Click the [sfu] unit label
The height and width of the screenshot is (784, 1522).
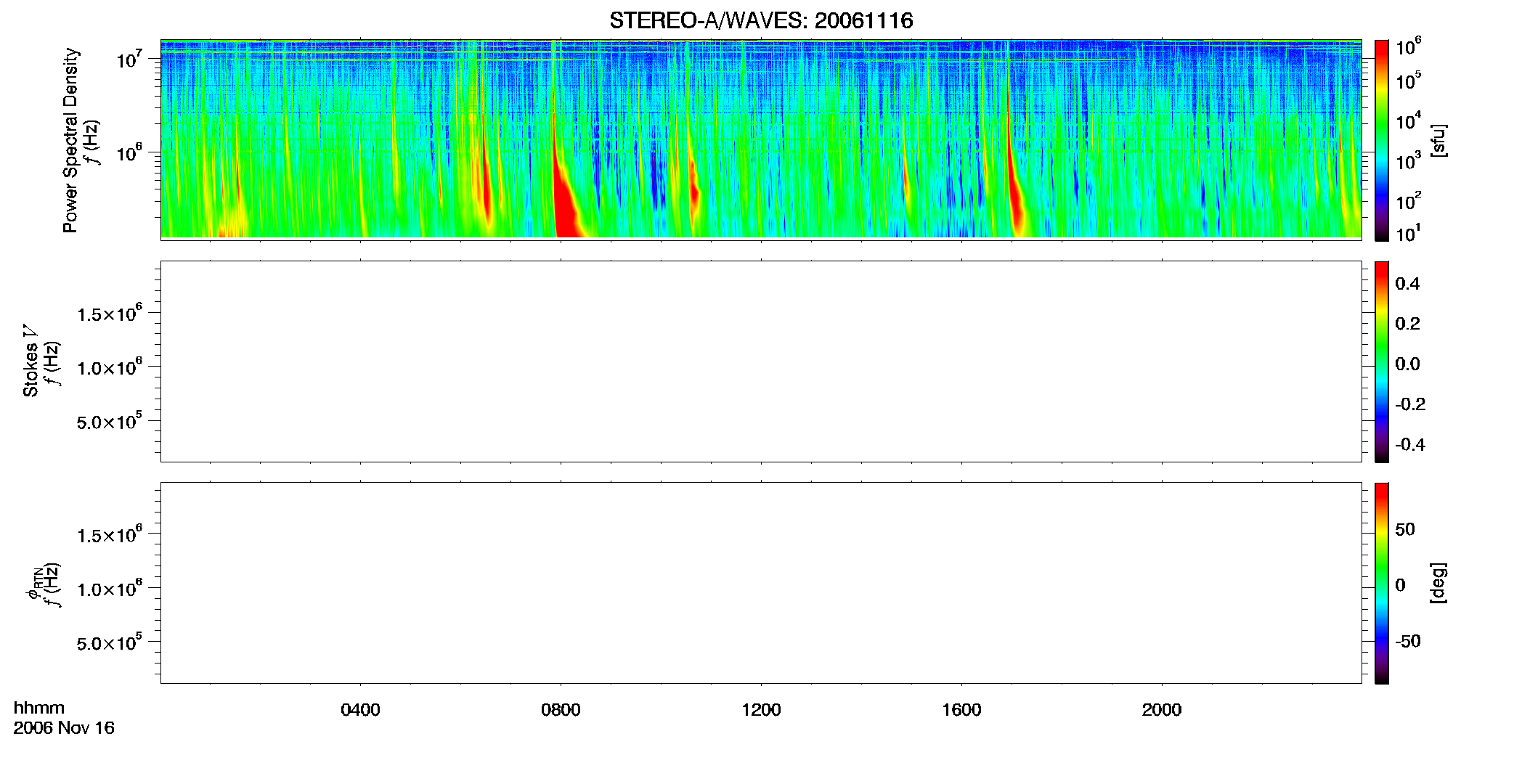tap(1438, 140)
